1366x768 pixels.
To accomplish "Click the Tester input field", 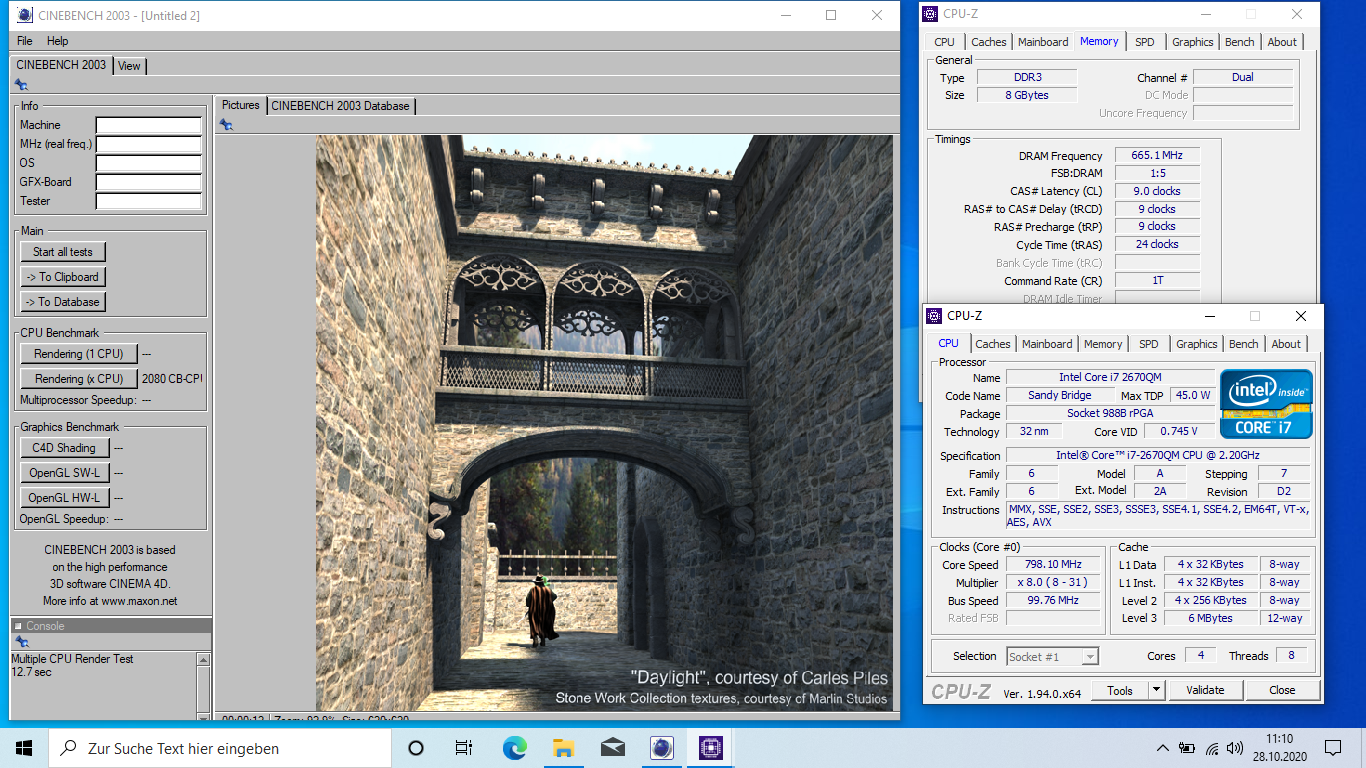I will [x=149, y=201].
